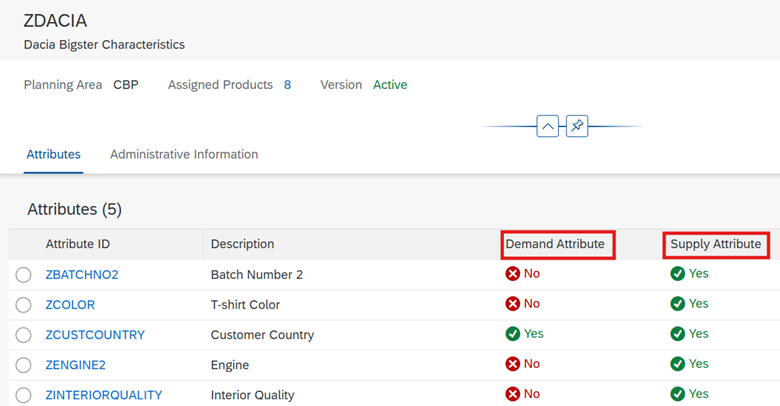Click red X icon in ZINTERIORQUALITY demand column
This screenshot has width=780, height=406.
513,394
